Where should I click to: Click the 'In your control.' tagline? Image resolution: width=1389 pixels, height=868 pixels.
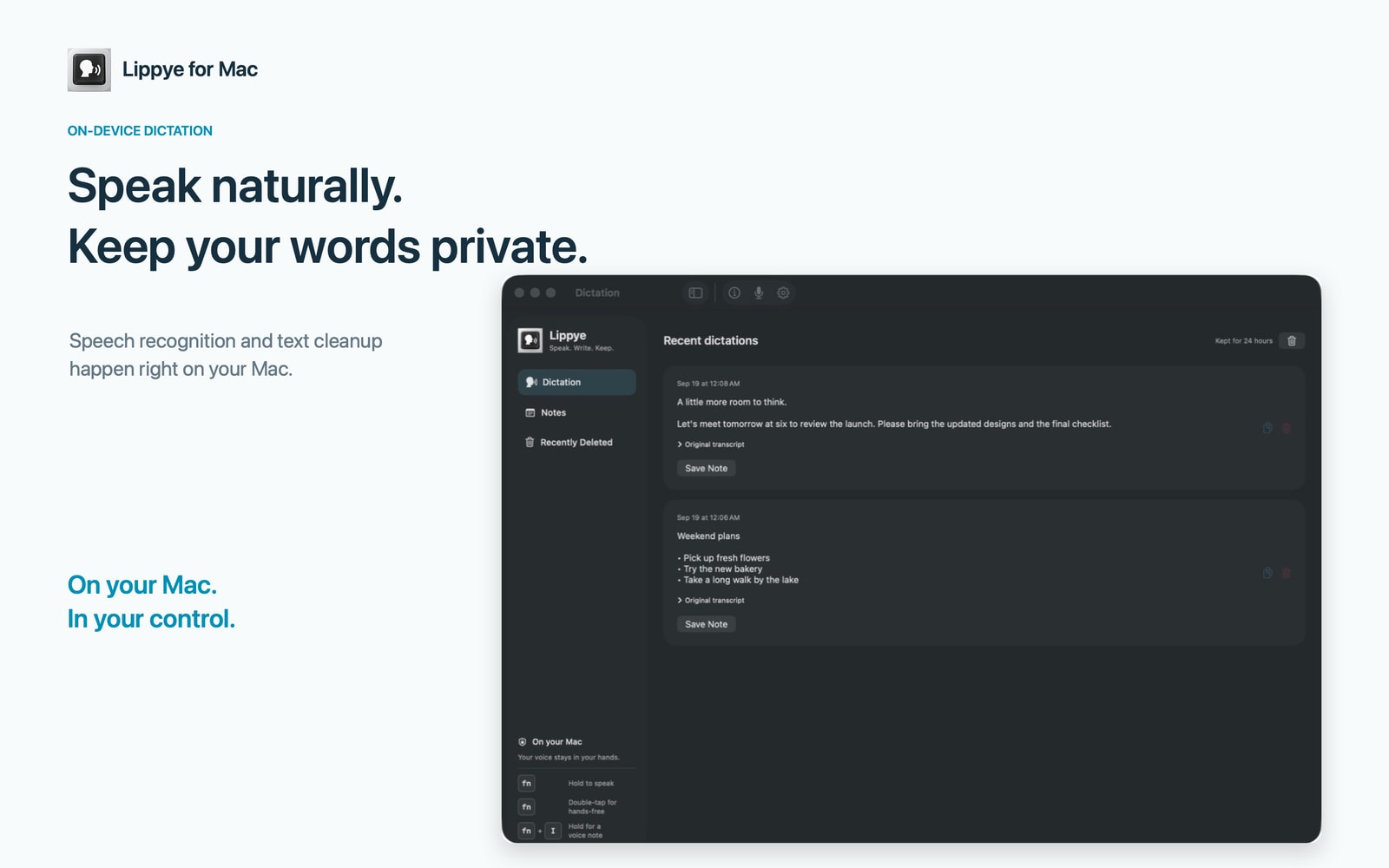pos(152,619)
